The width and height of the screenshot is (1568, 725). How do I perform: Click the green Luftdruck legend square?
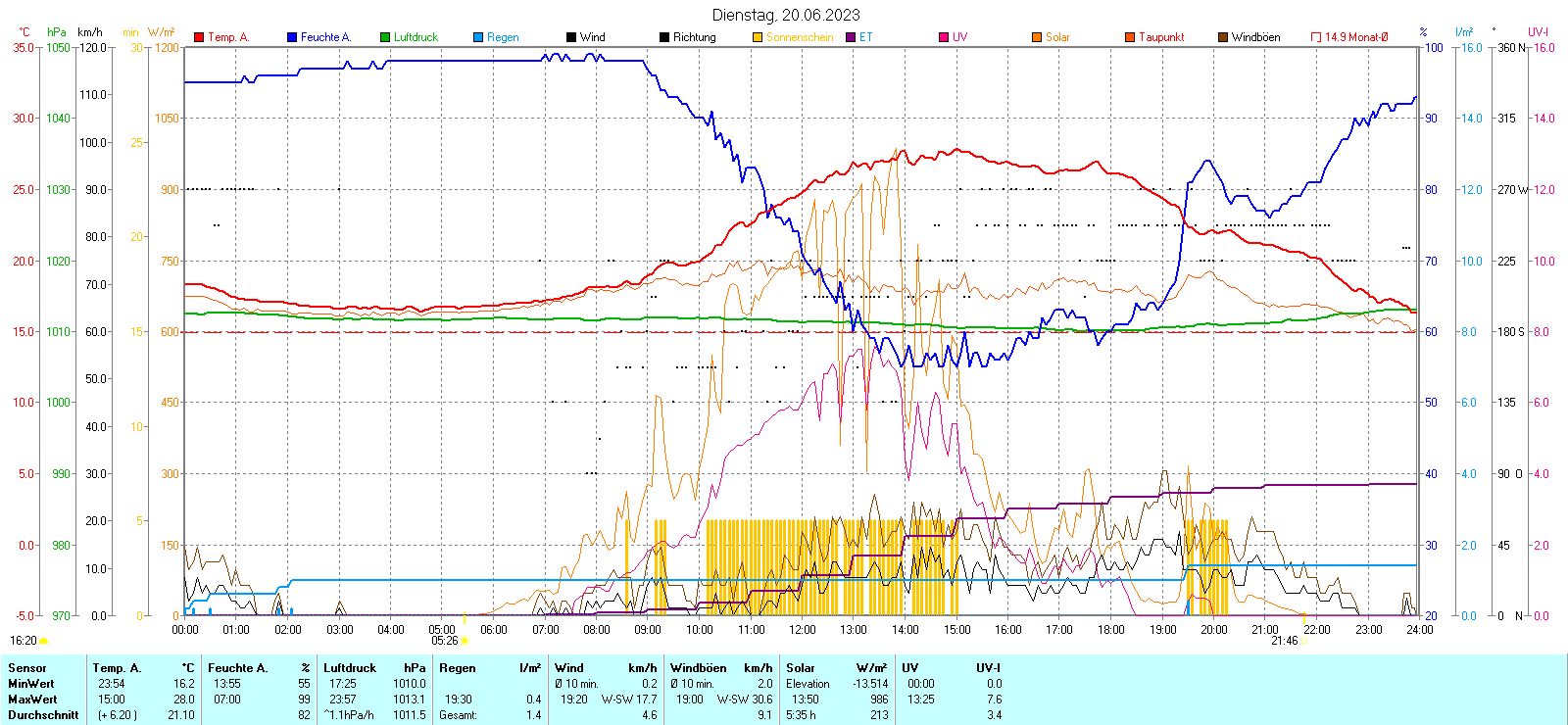click(x=385, y=37)
